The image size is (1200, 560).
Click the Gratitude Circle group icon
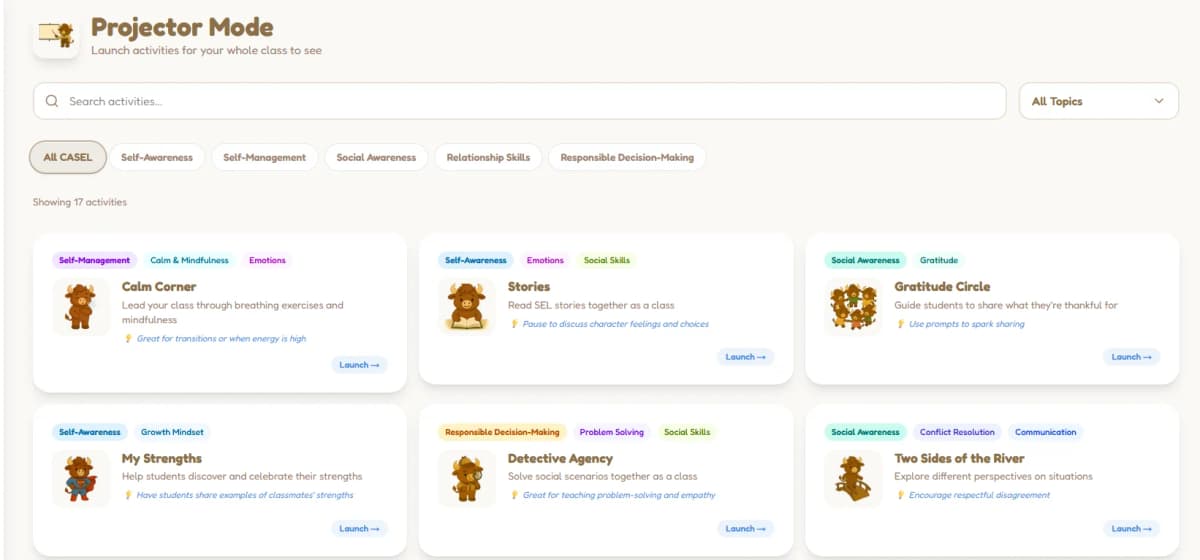(853, 306)
